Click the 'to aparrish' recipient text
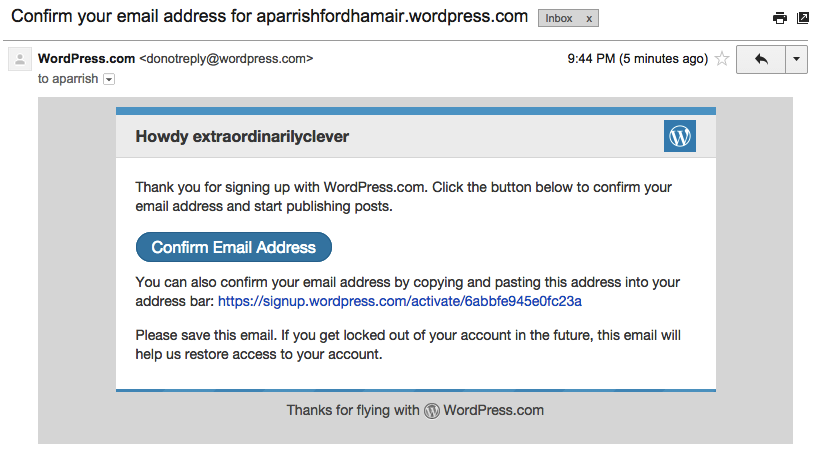Viewport: 817px width, 454px height. point(68,79)
